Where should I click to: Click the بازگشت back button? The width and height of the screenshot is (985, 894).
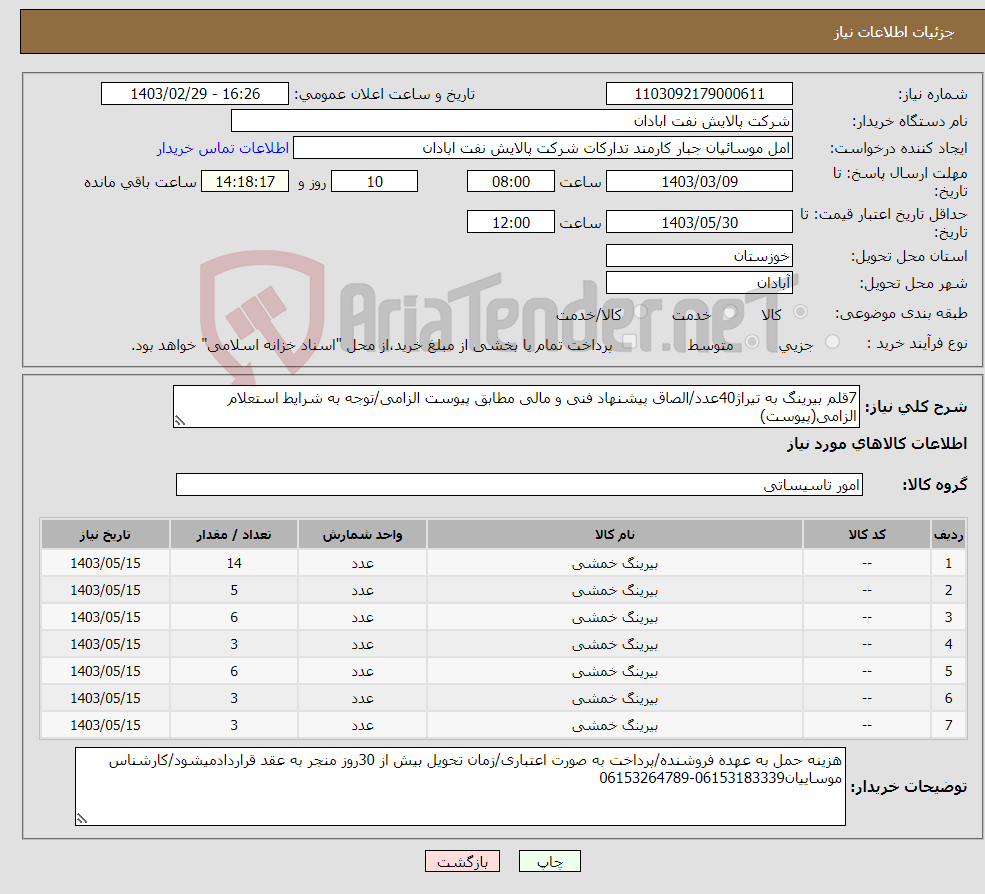[x=462, y=861]
